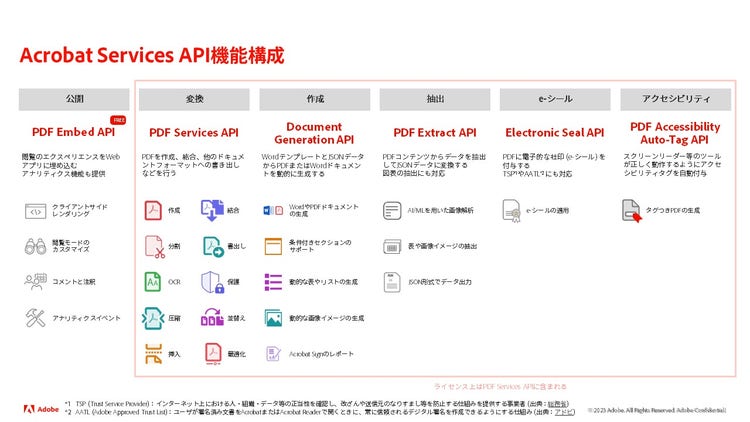Click the people icon beside コメントと注釈

tap(35, 282)
